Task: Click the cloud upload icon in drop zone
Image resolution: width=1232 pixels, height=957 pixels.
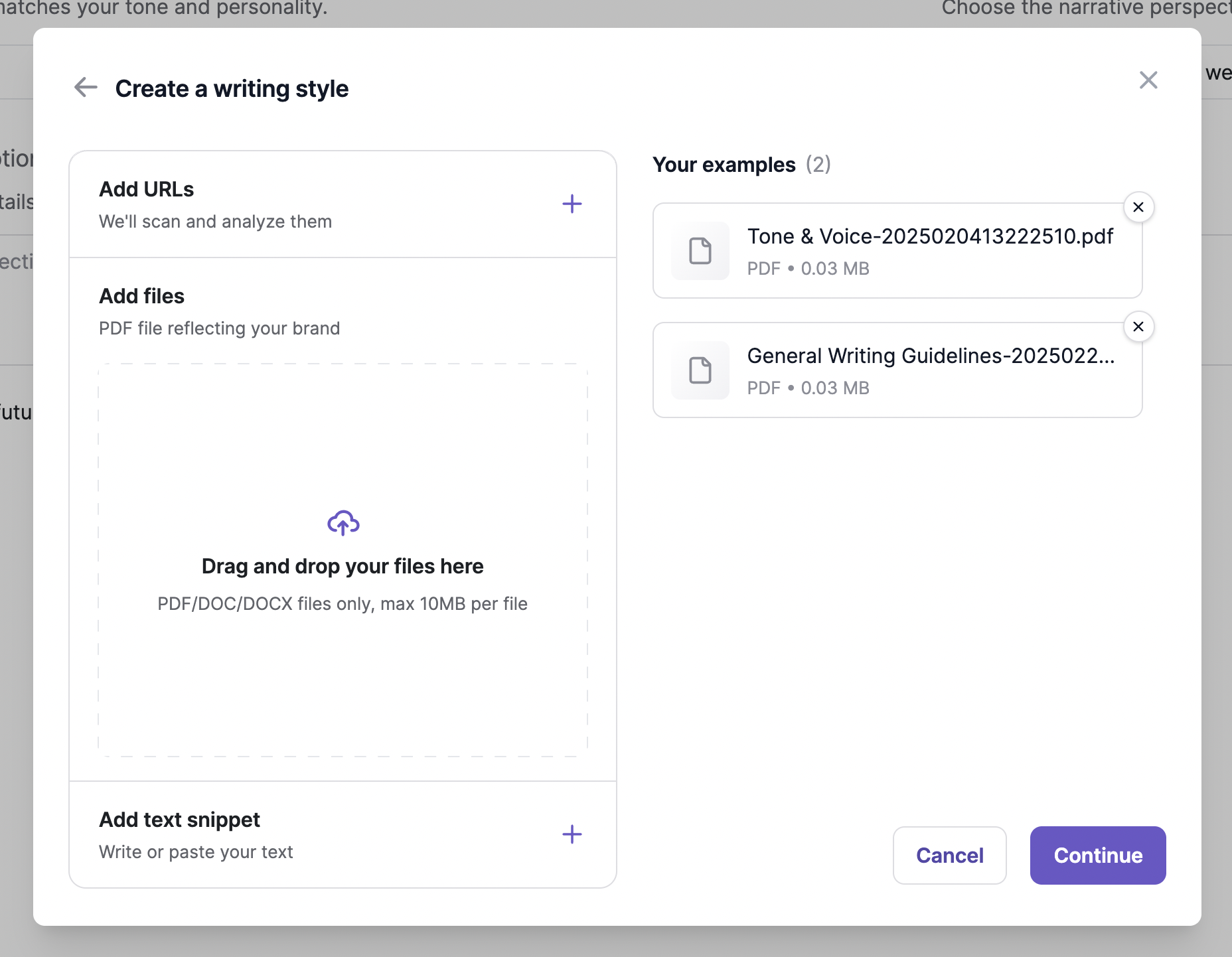Action: click(343, 523)
